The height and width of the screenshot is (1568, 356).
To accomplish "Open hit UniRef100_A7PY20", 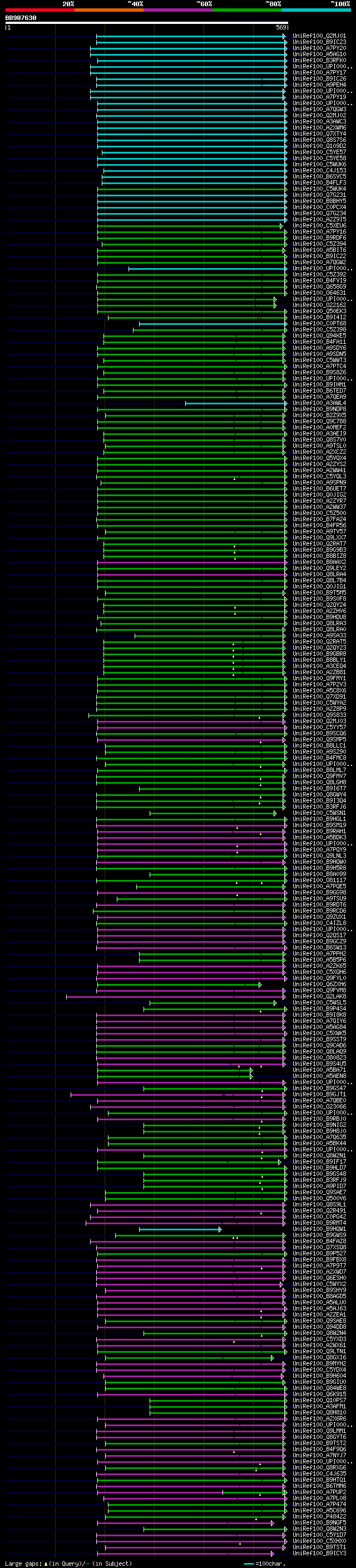I will pos(319,48).
